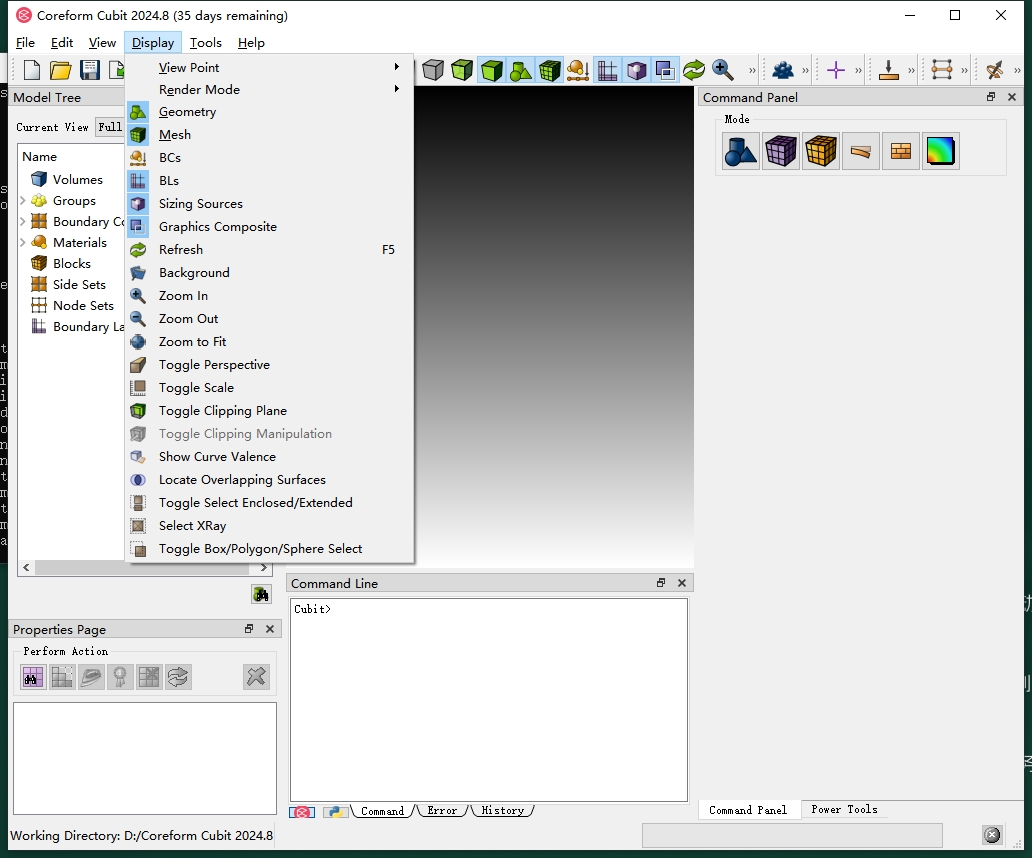Switch to the History tab
Viewport: 1032px width, 858px height.
(502, 811)
